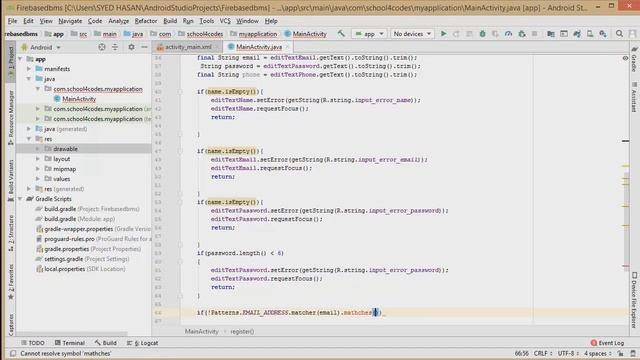Click the Search Everywhere magnifier icon
The image size is (640, 360).
click(x=619, y=34)
